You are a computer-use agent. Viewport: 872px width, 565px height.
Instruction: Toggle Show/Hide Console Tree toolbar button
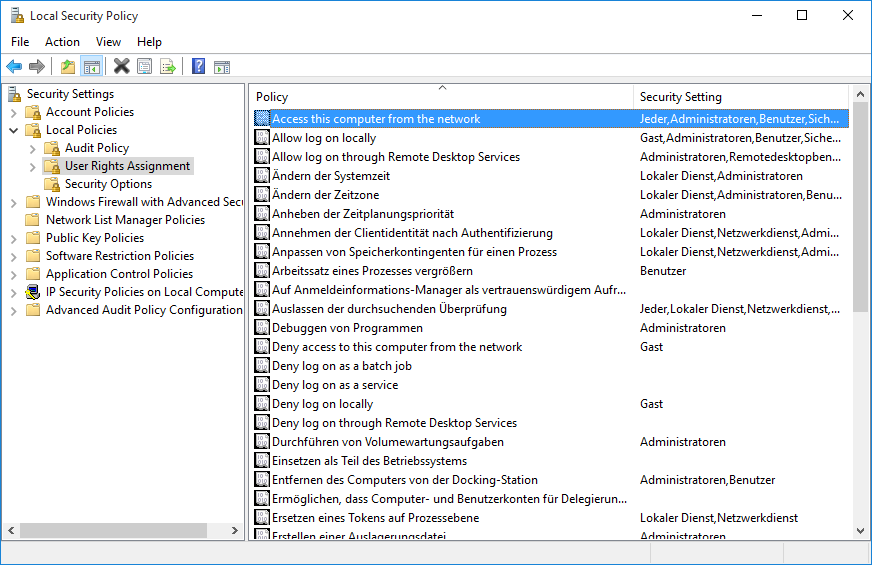click(x=91, y=67)
